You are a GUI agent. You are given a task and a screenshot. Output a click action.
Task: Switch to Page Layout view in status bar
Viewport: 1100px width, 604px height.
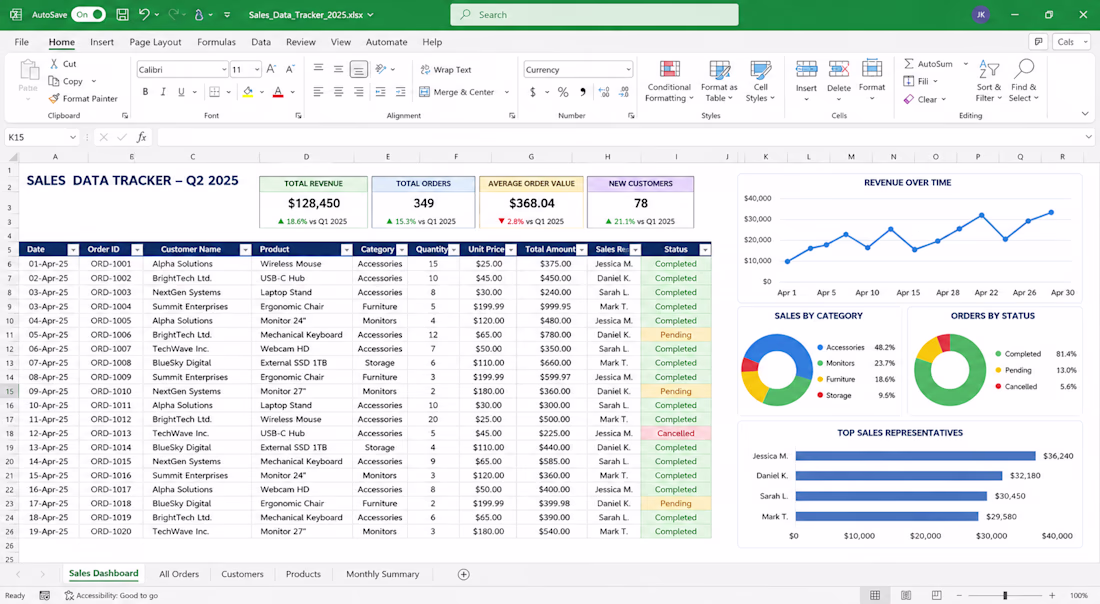[906, 595]
